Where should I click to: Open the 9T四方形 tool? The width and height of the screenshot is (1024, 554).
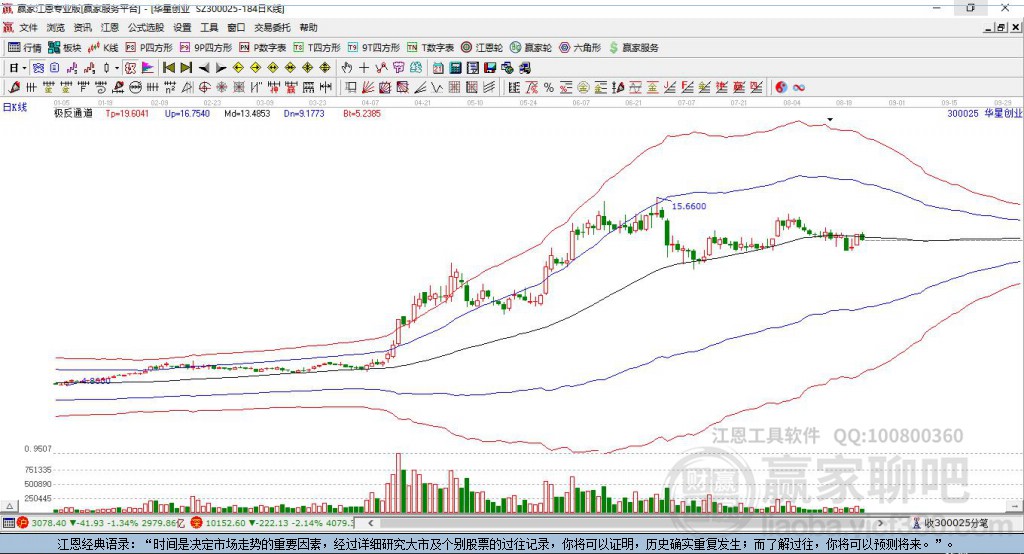coord(374,48)
